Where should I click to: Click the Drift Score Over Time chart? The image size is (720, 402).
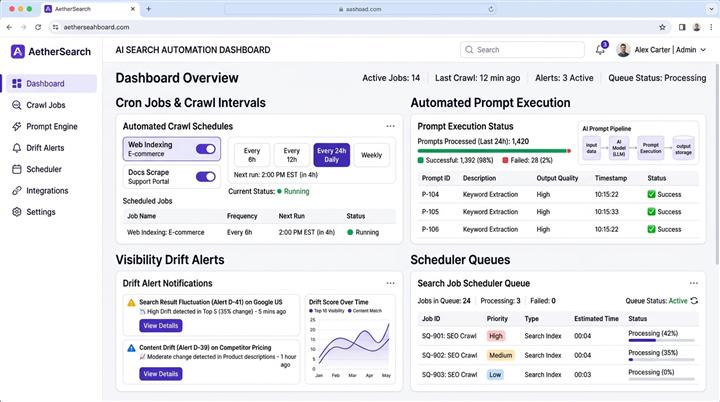point(349,339)
